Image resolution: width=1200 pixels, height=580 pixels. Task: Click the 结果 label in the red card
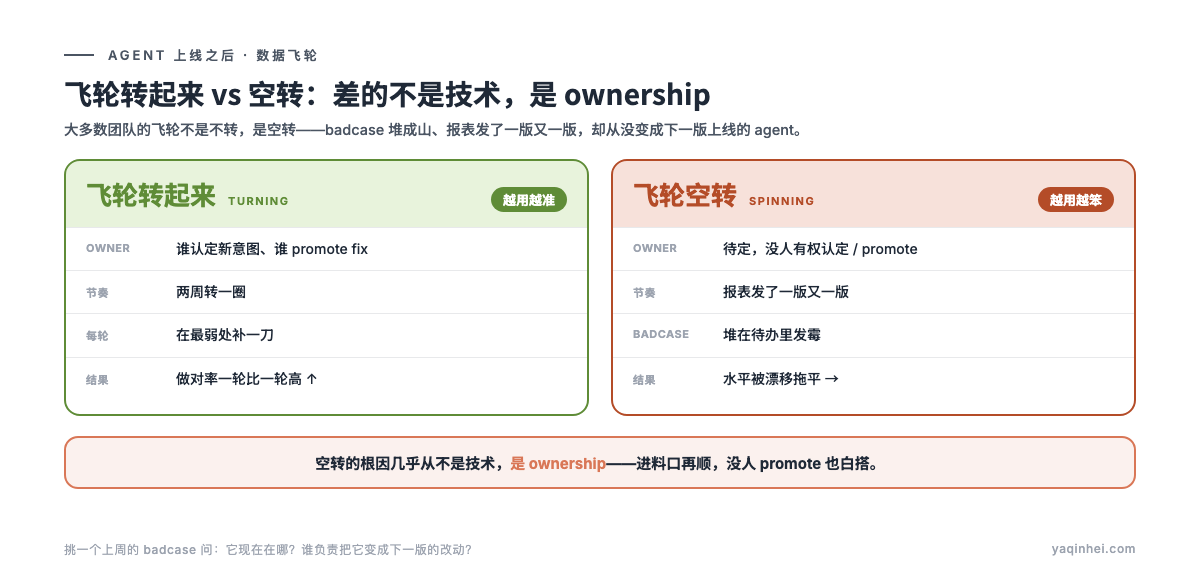pyautogui.click(x=644, y=380)
